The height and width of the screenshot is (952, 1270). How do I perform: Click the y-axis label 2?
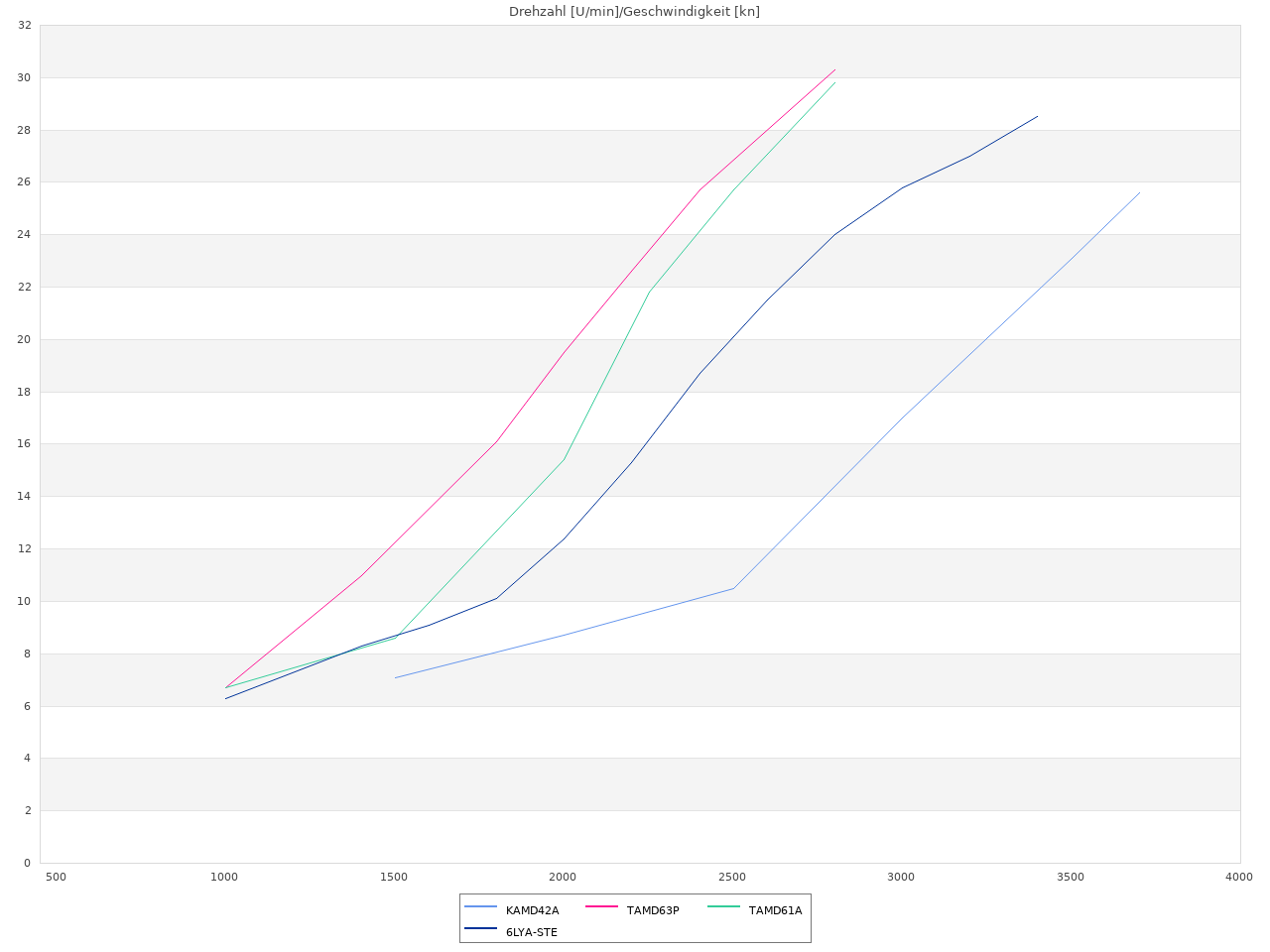tap(28, 810)
